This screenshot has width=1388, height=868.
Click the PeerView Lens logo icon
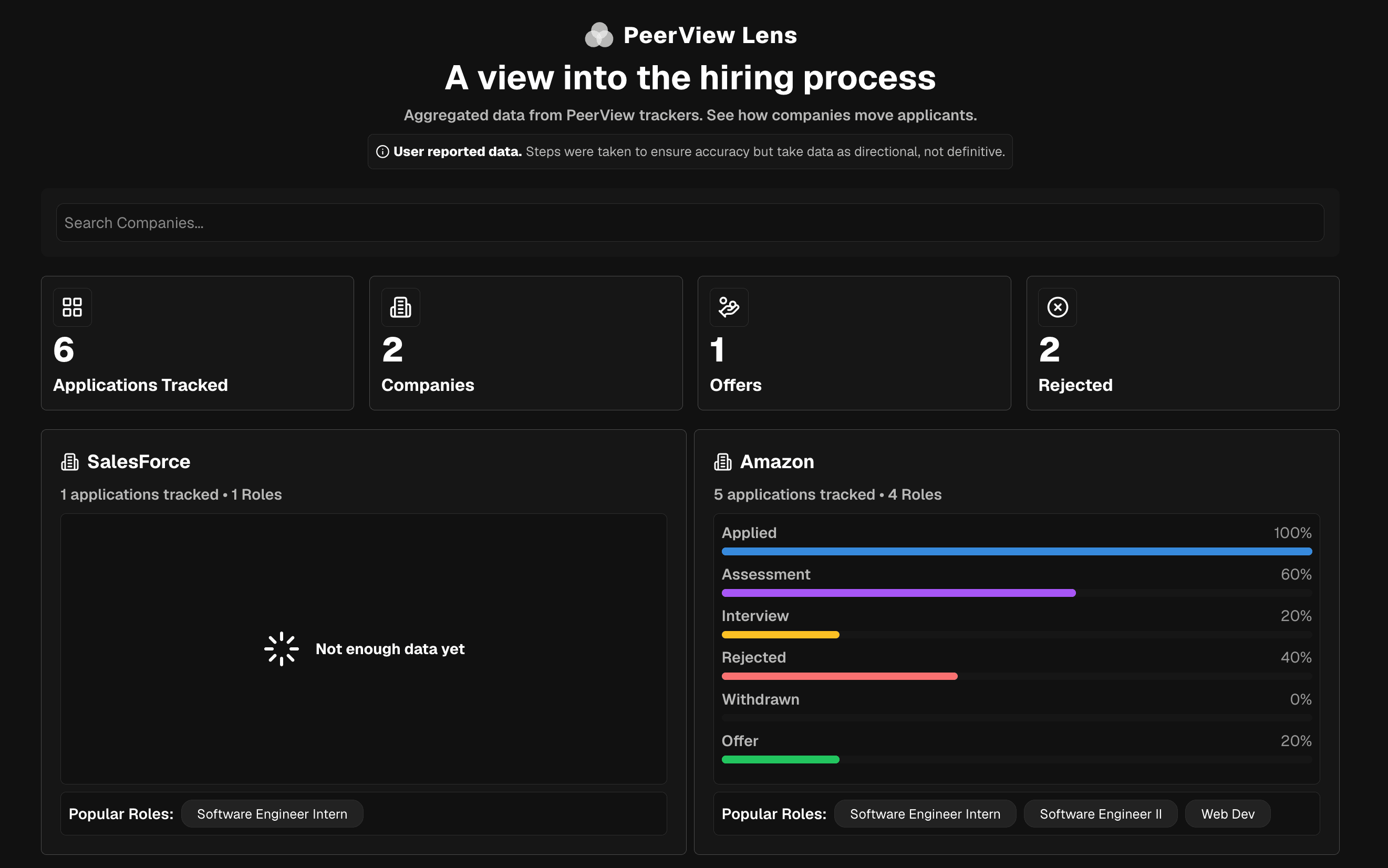599,35
